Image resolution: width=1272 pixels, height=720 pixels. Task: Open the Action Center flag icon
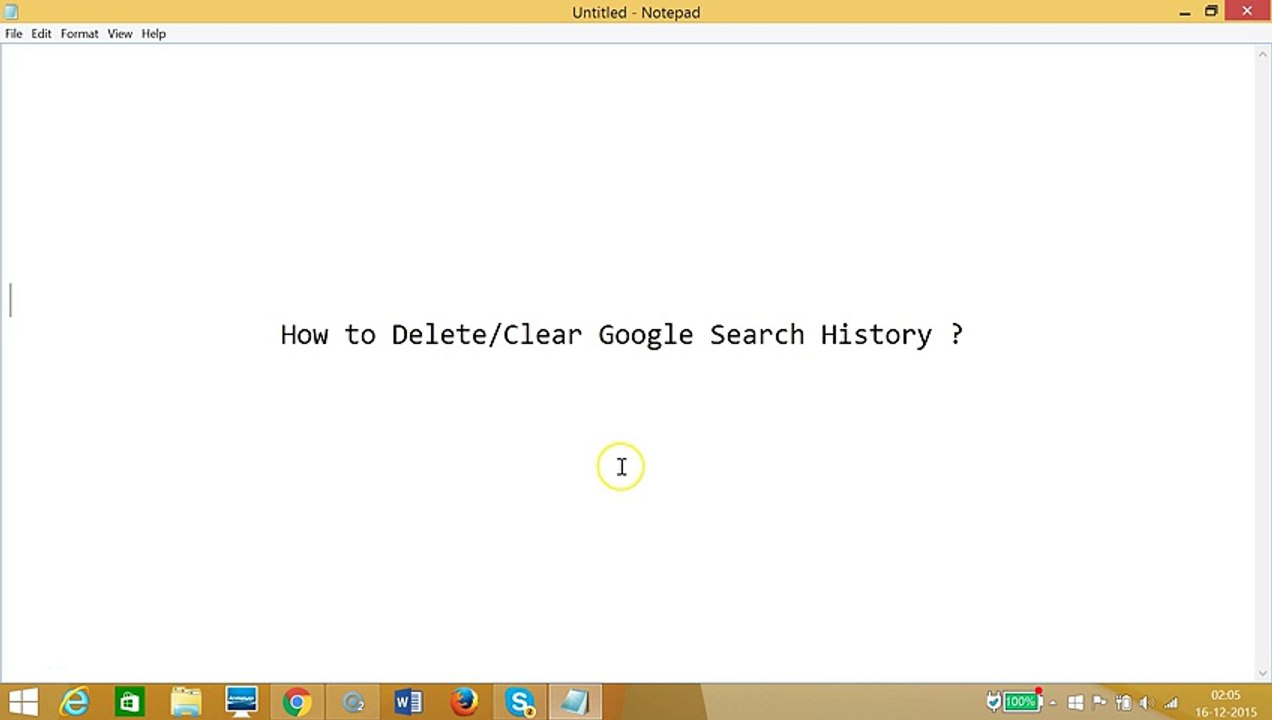click(1099, 702)
